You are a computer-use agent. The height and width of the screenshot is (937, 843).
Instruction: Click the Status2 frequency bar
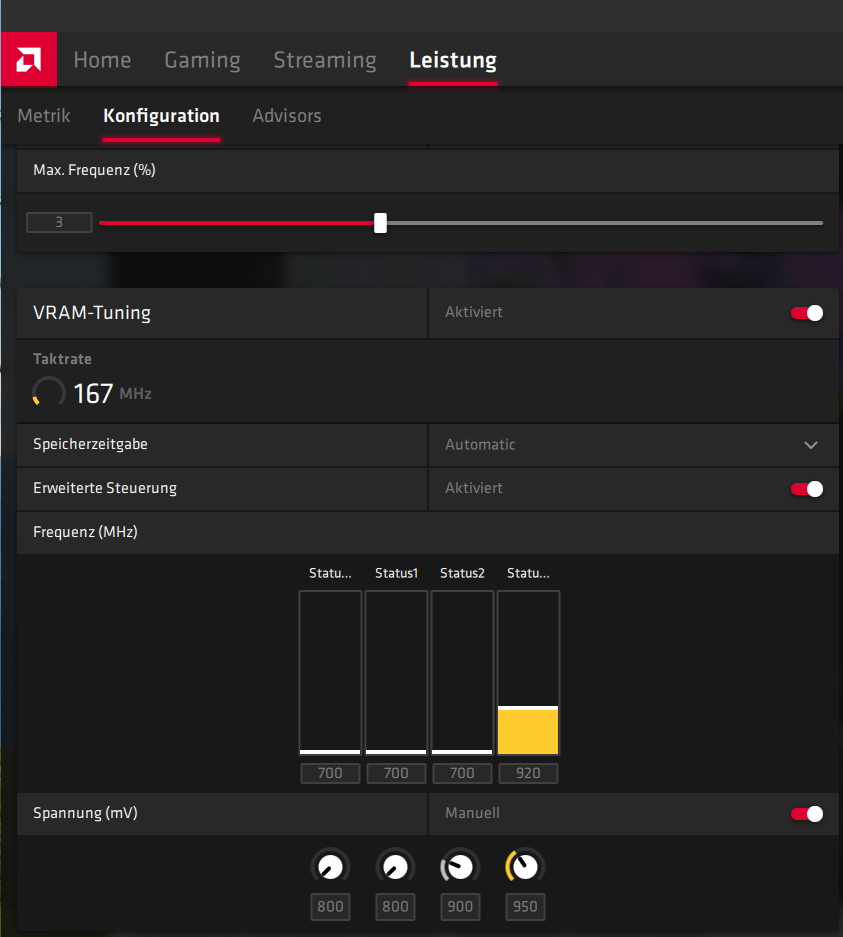(x=462, y=673)
